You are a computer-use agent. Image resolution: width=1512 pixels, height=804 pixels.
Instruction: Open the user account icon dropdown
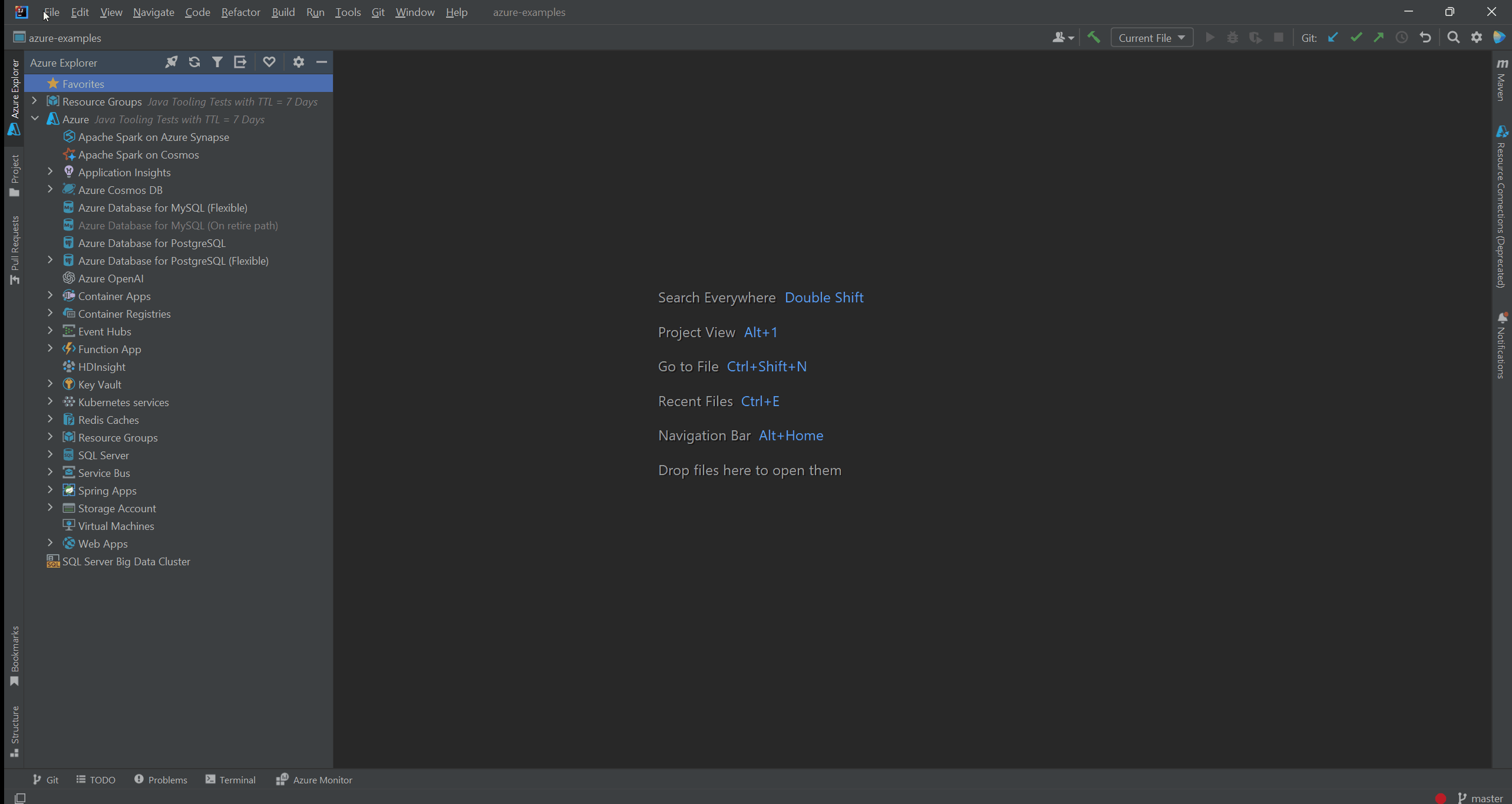click(x=1063, y=38)
